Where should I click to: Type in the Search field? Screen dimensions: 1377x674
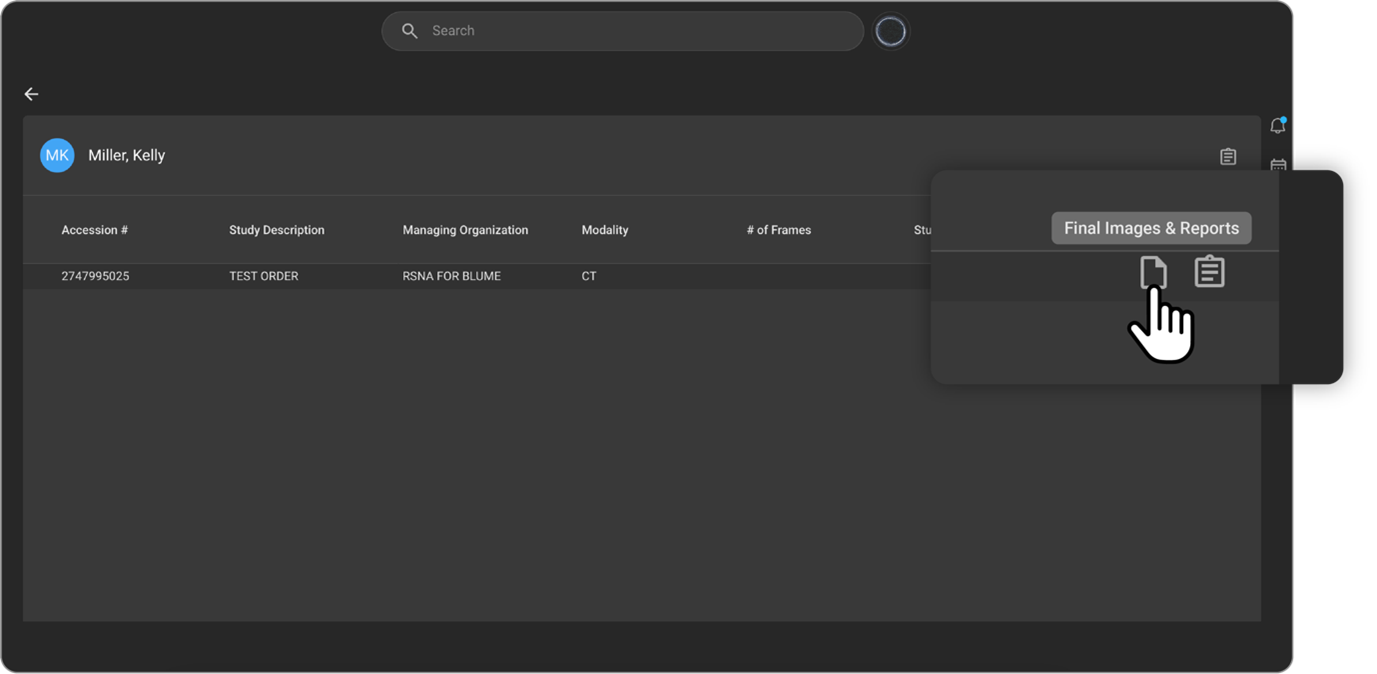[640, 31]
